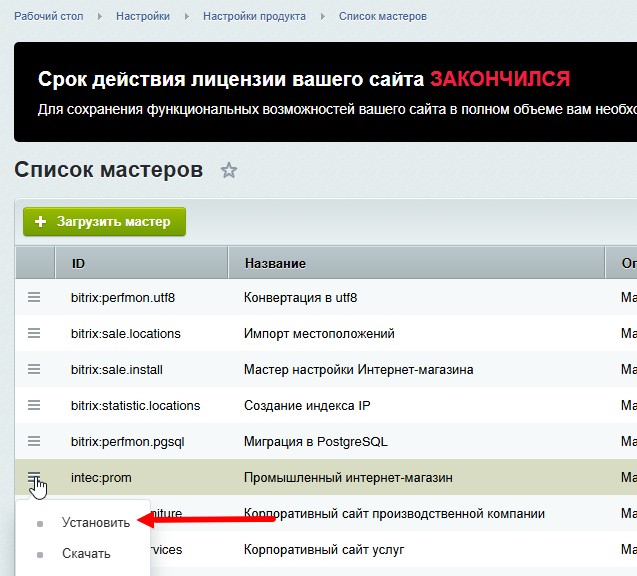Click Промышленный интернет-магазин name cell
This screenshot has height=576, width=637.
[348, 478]
